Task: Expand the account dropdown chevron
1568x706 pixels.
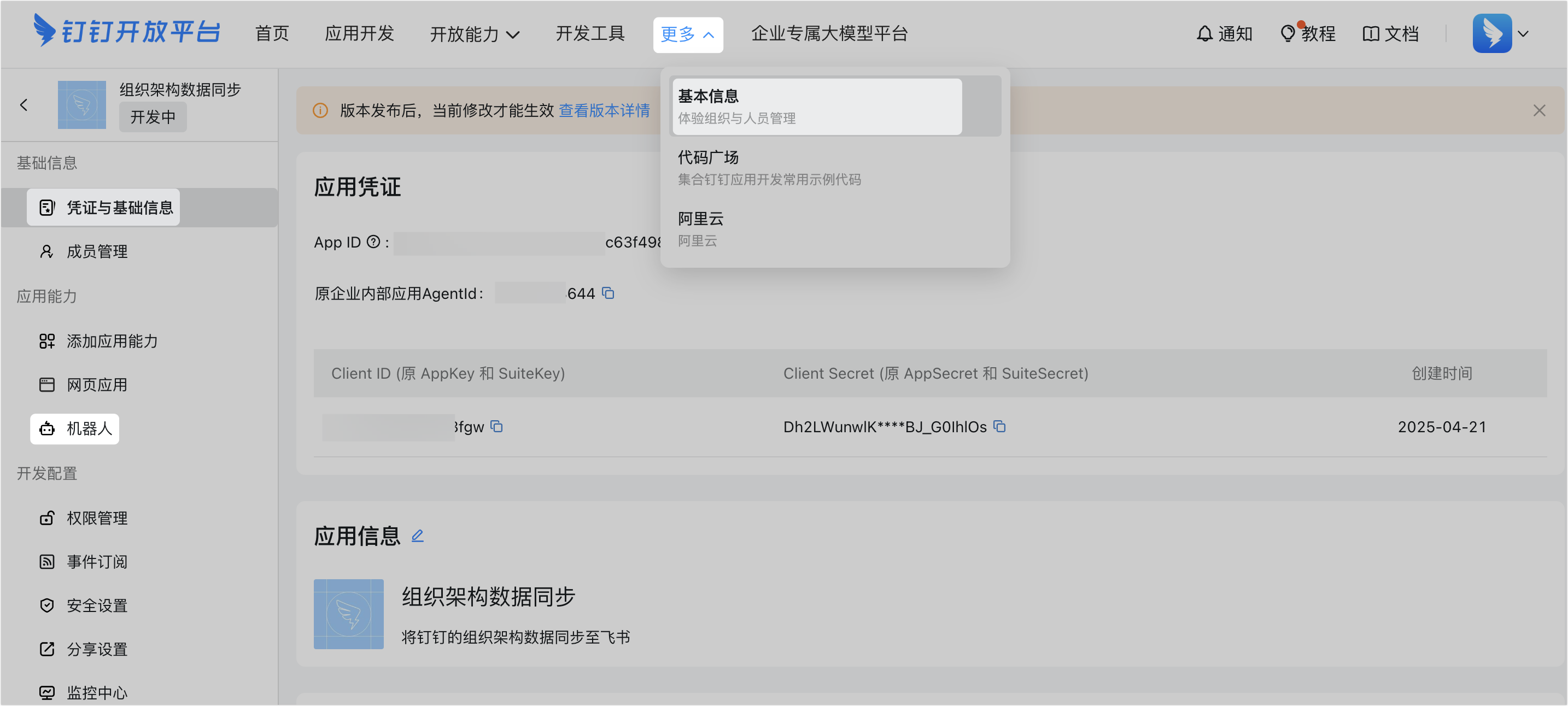Action: pyautogui.click(x=1524, y=34)
